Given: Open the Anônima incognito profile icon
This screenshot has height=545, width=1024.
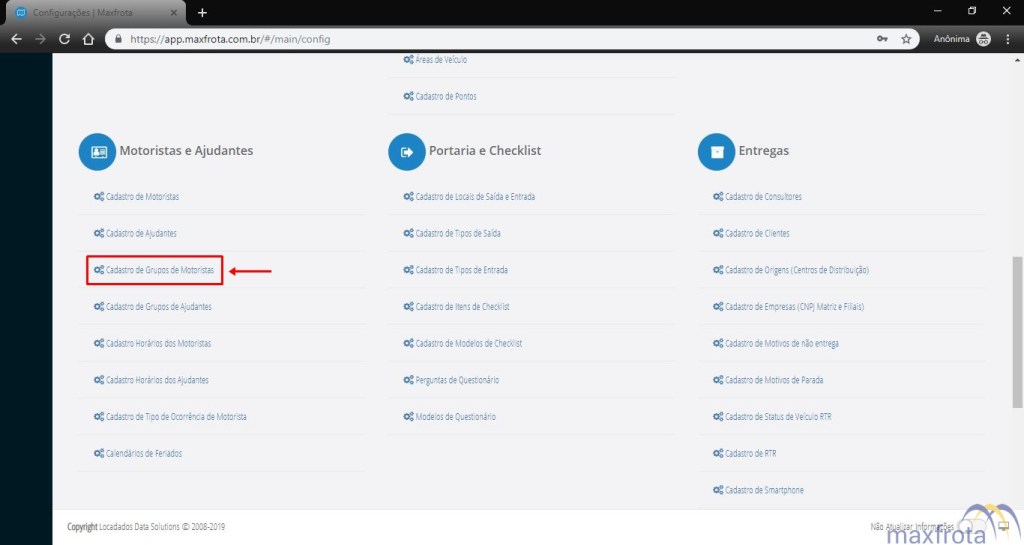Looking at the screenshot, I should click(x=983, y=39).
